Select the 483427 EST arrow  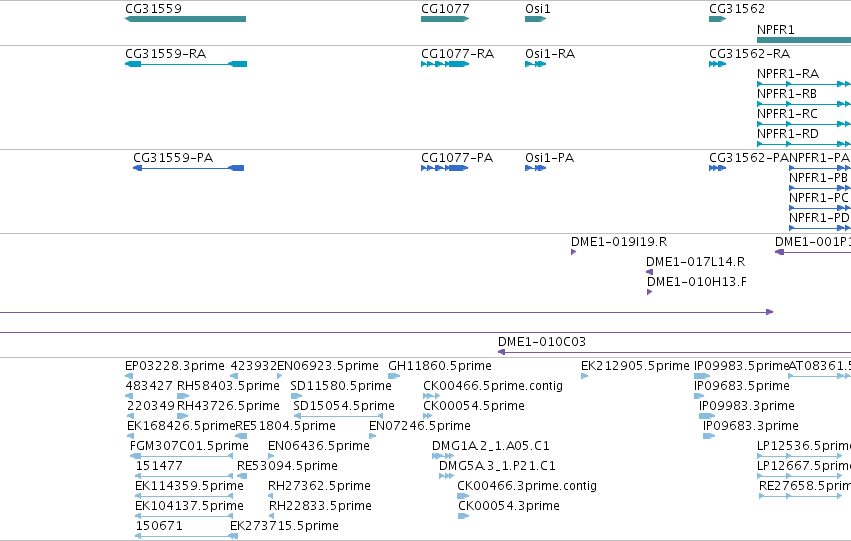[x=129, y=396]
